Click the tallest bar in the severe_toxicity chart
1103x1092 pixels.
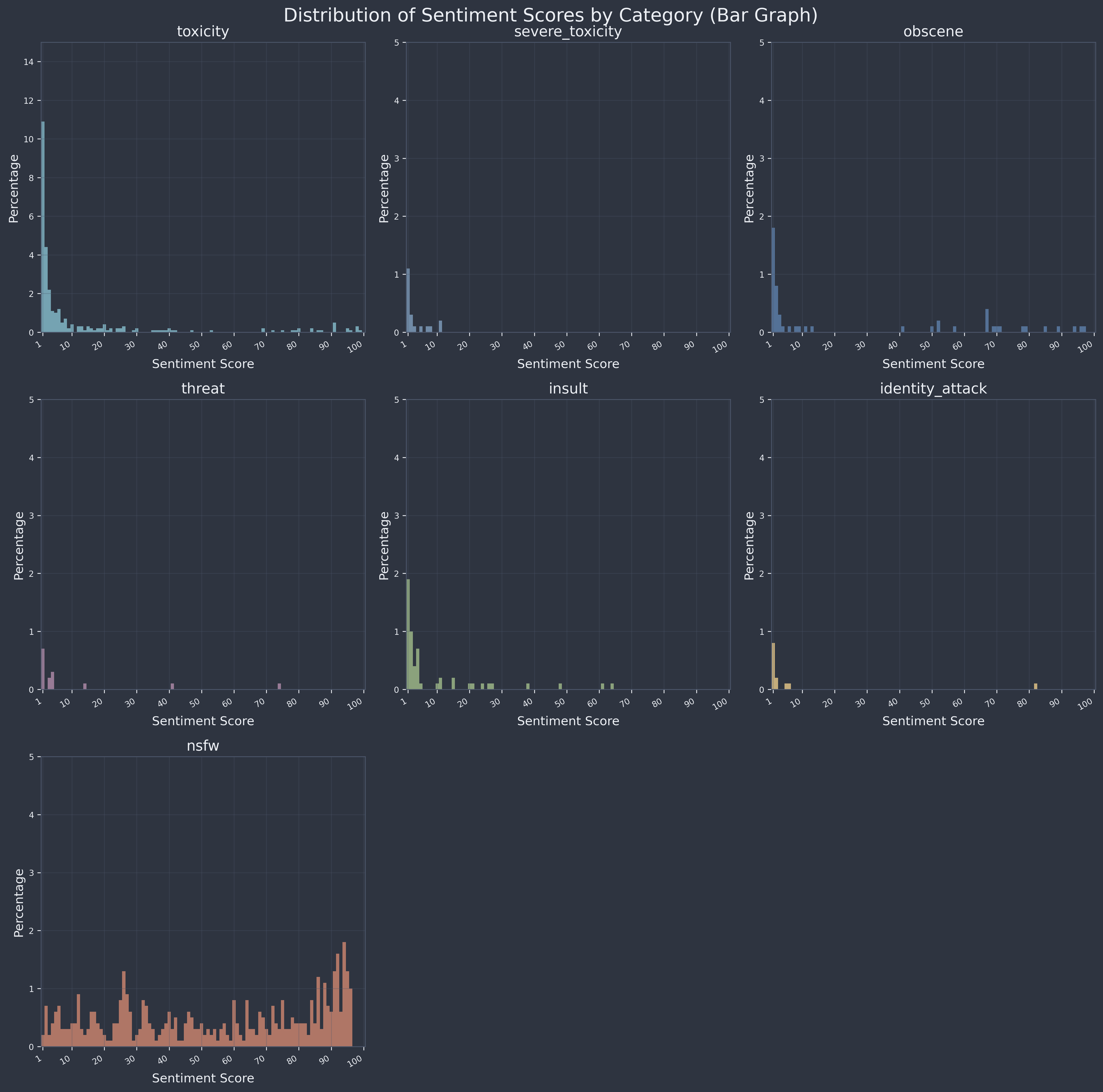pos(408,300)
